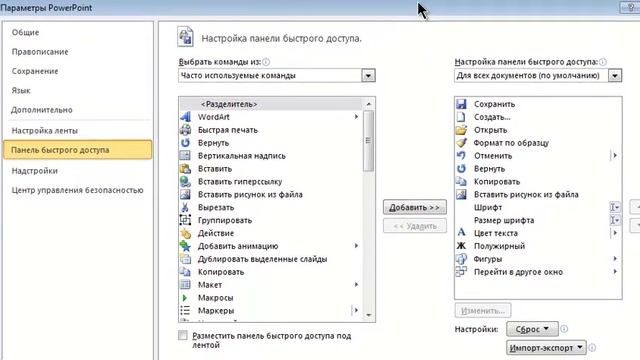Screen dimensions: 640x360
Task: Click the Copy icon in right list
Action: pyautogui.click(x=461, y=182)
